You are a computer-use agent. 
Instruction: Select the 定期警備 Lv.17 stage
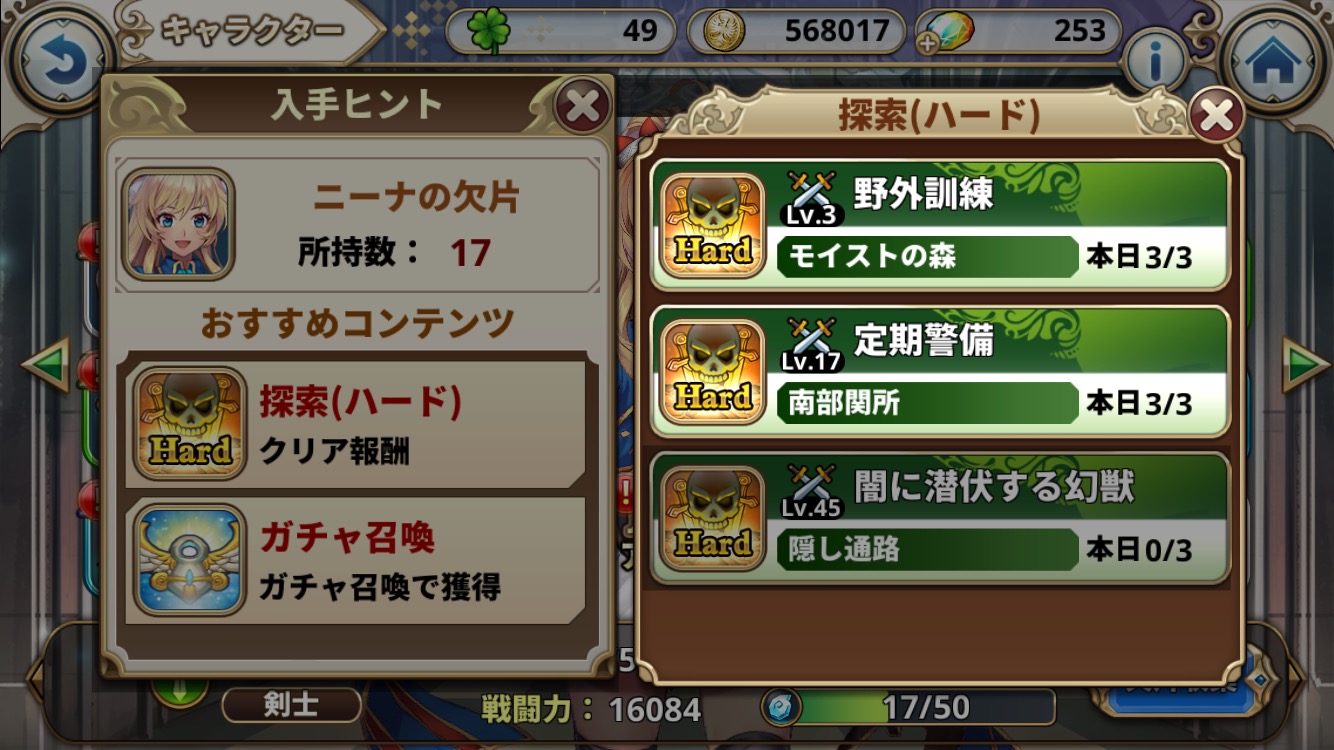coord(940,371)
